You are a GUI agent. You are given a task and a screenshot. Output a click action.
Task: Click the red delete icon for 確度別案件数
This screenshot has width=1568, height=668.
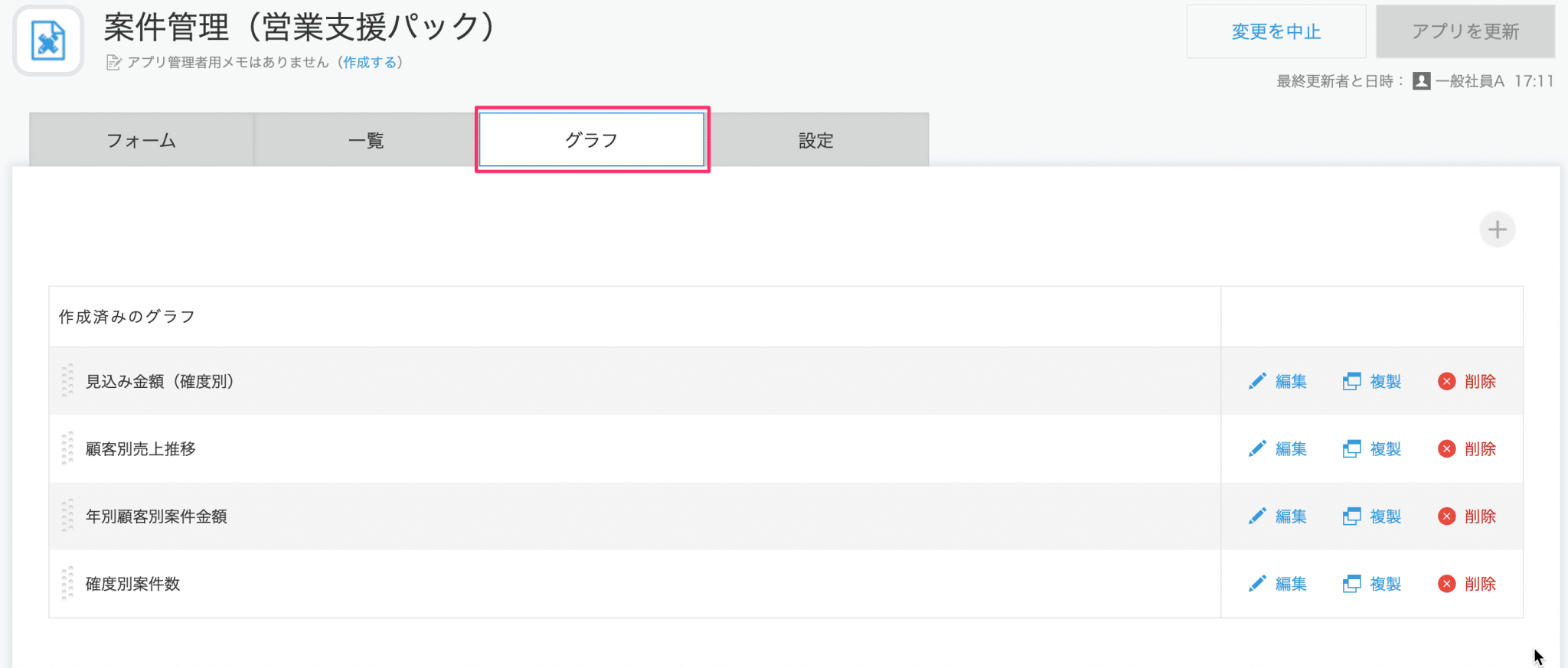tap(1446, 584)
